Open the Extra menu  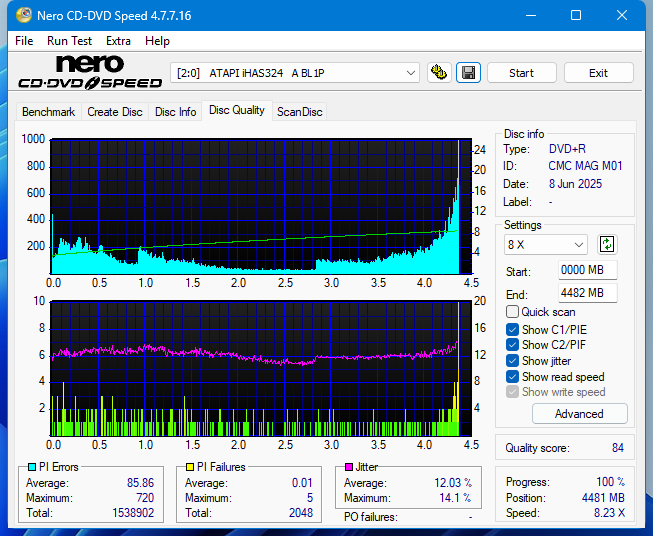(x=118, y=41)
